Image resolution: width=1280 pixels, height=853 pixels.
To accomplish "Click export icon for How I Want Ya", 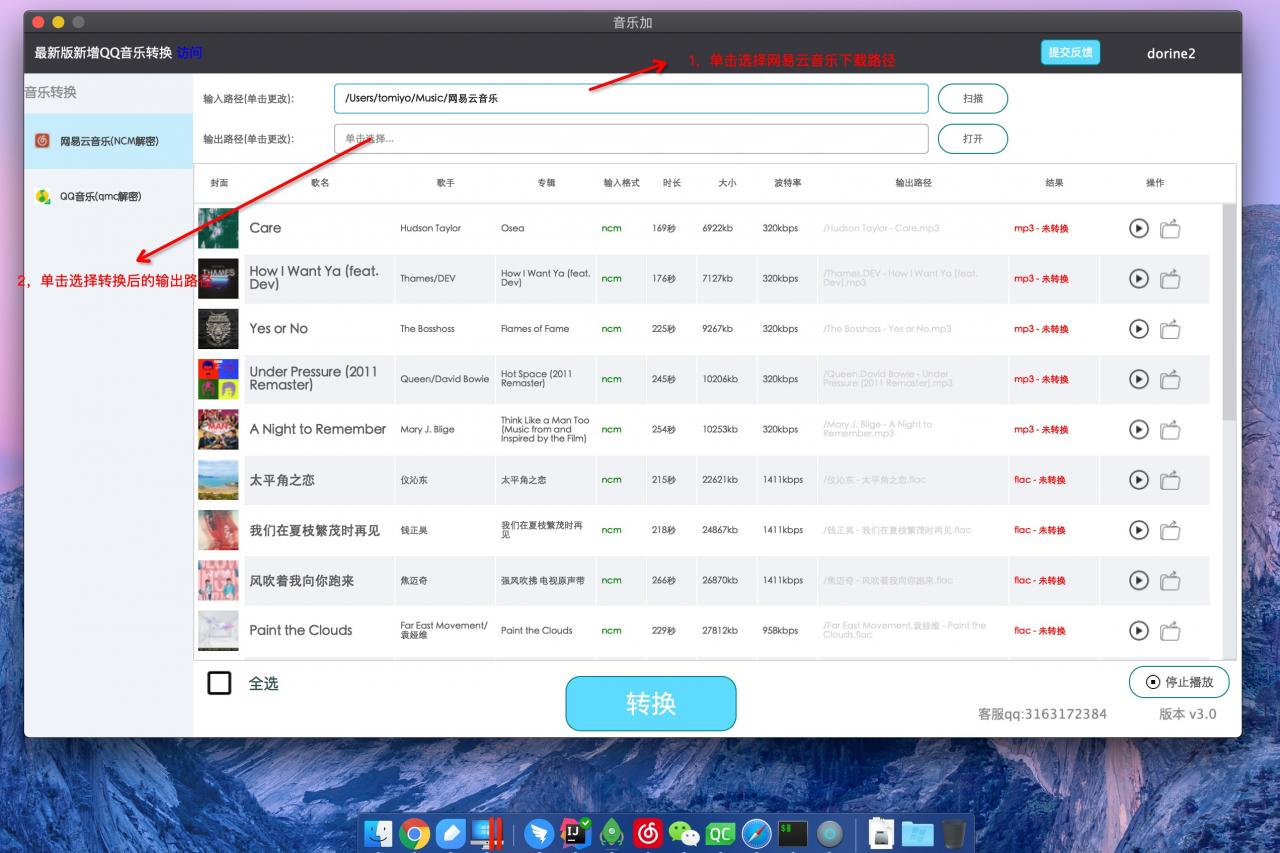I will [1170, 278].
